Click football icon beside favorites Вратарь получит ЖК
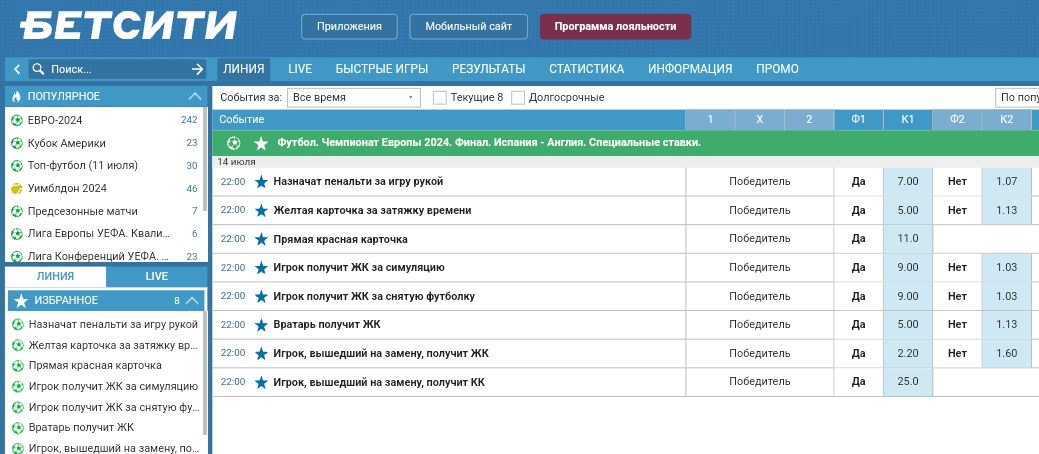The height and width of the screenshot is (454, 1039). pos(17,427)
